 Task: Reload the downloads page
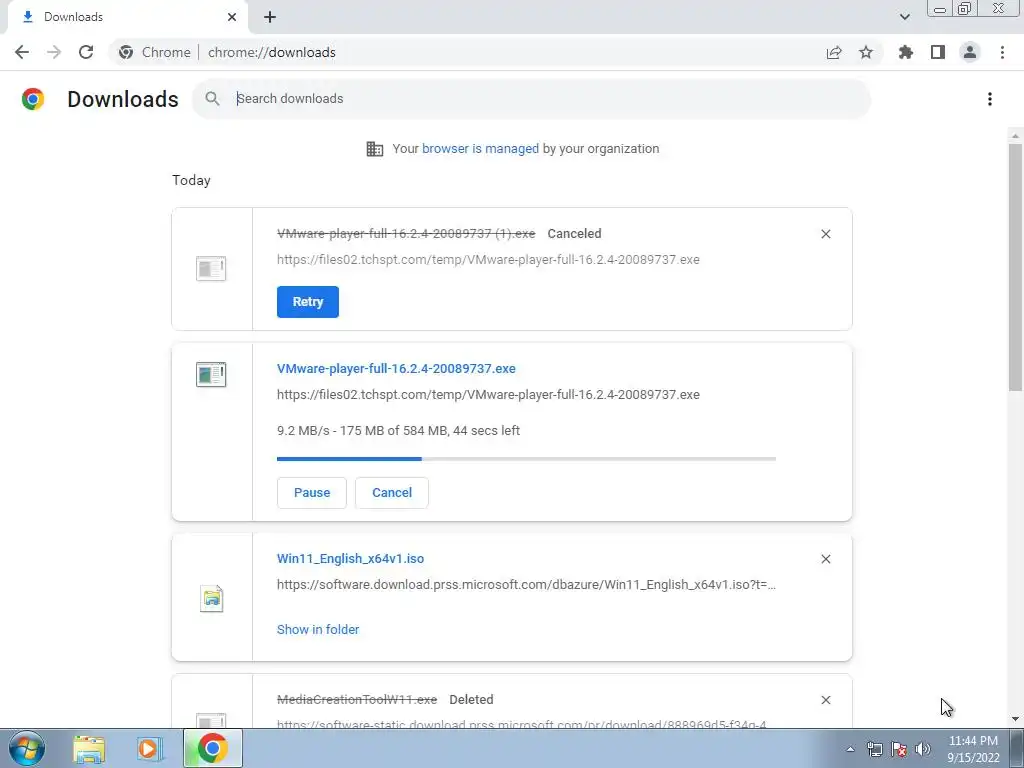coord(86,52)
